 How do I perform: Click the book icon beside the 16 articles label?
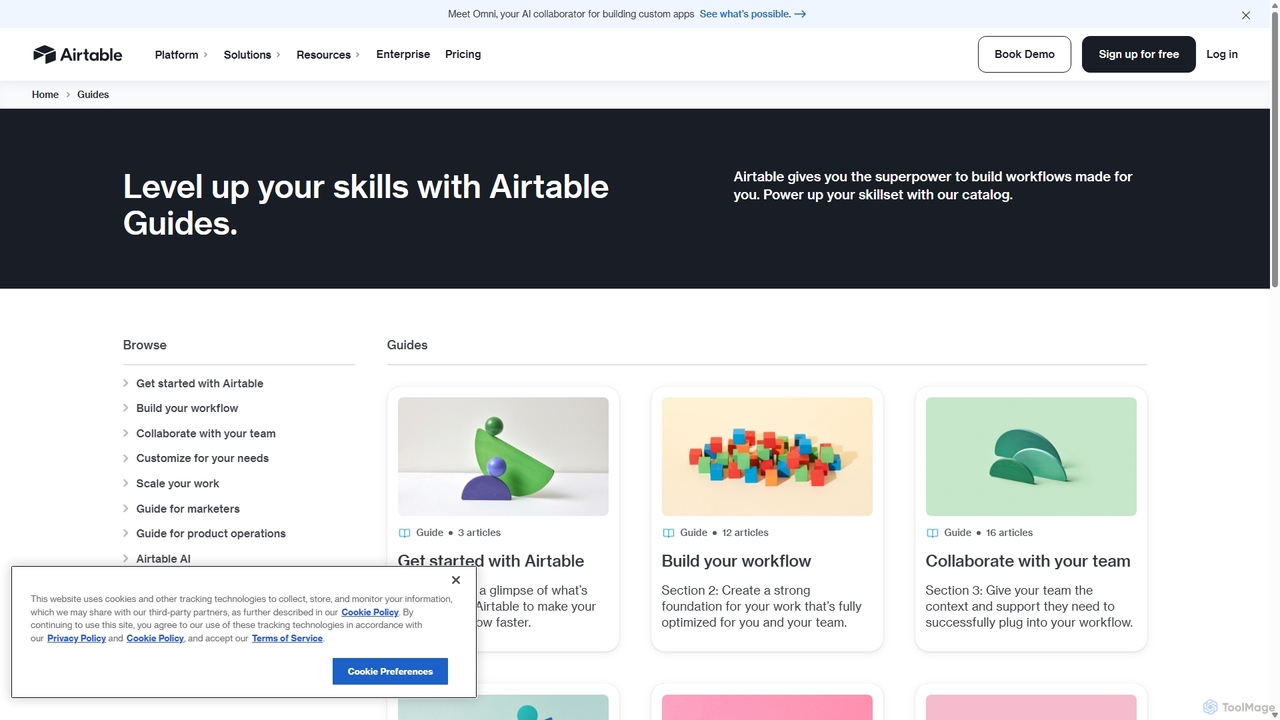932,533
